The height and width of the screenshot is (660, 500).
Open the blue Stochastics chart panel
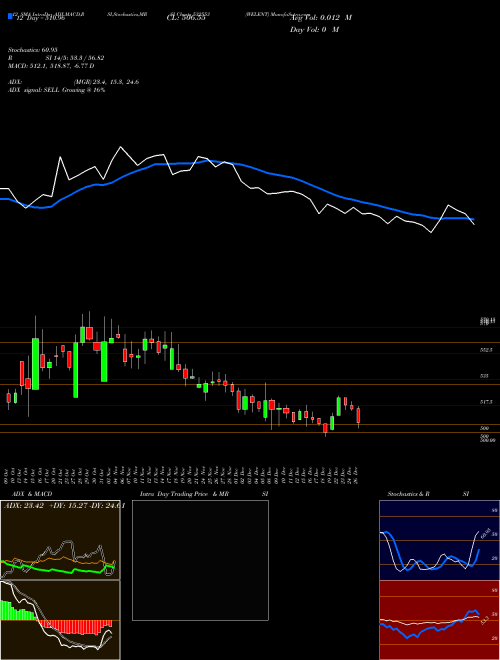439,540
